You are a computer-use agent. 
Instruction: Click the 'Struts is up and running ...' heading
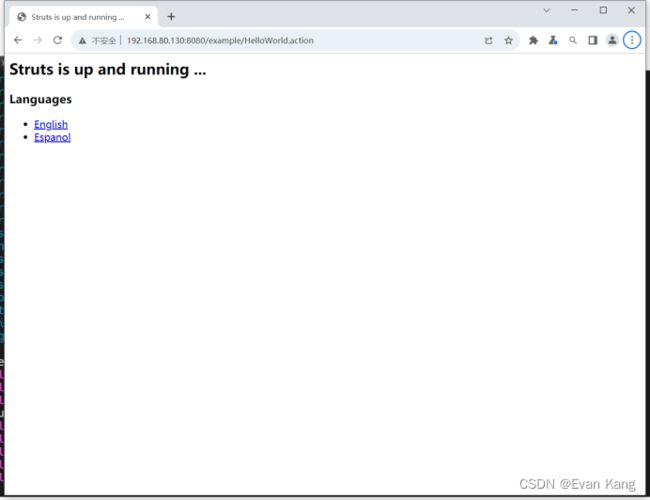pyautogui.click(x=108, y=69)
